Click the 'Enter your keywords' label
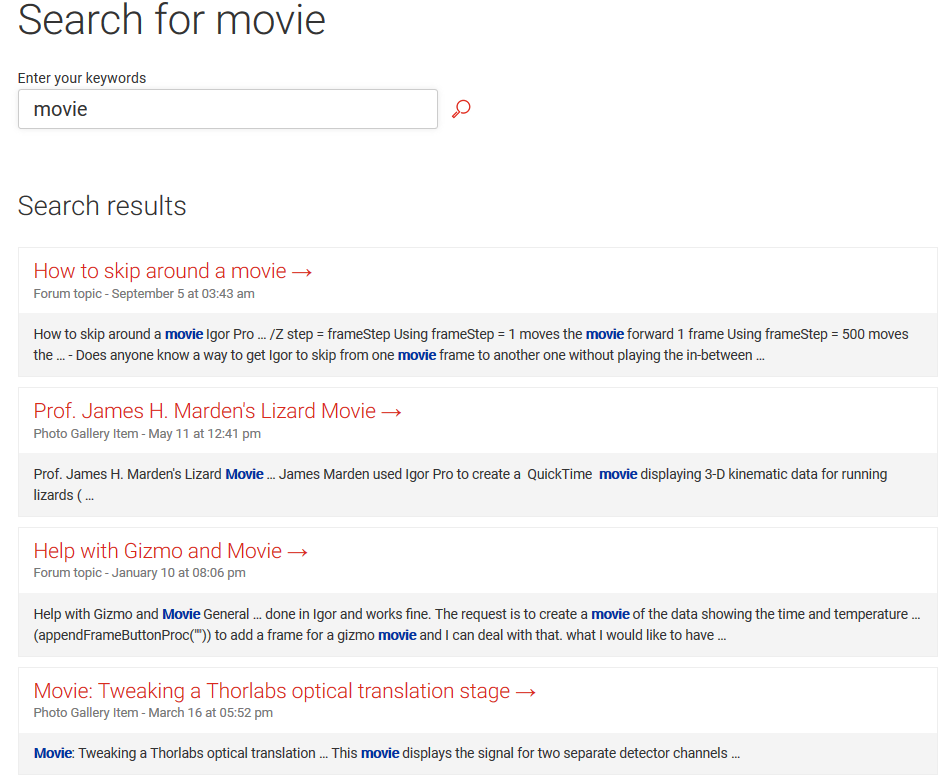 click(x=82, y=78)
